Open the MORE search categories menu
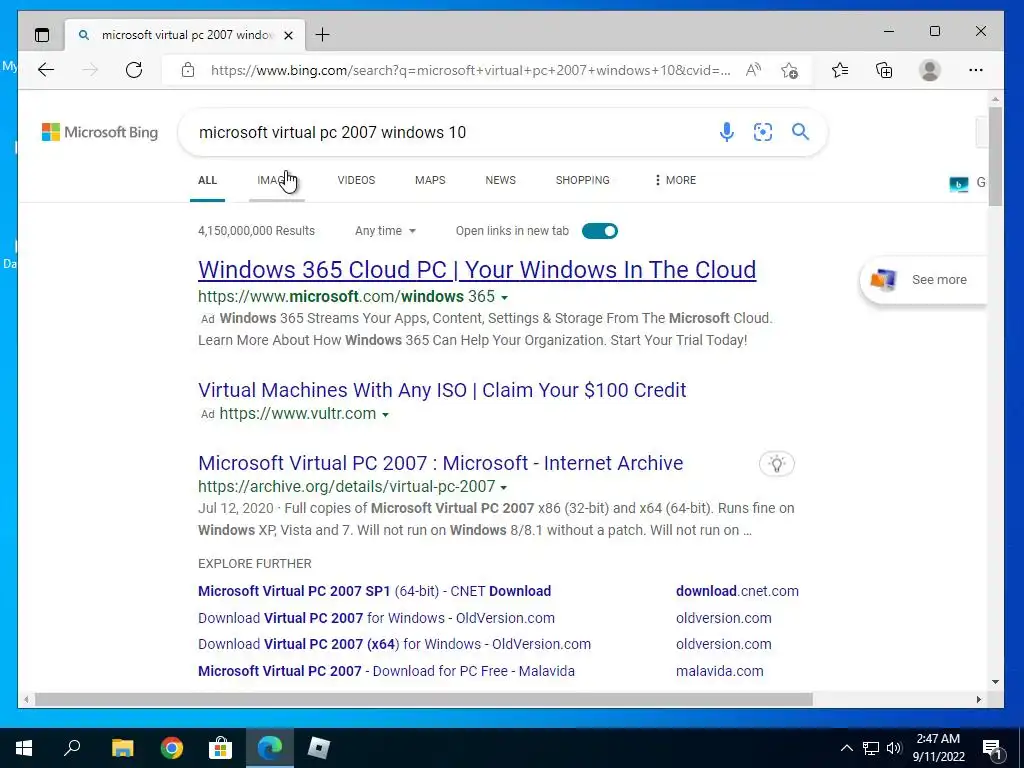The height and width of the screenshot is (768, 1024). click(675, 180)
